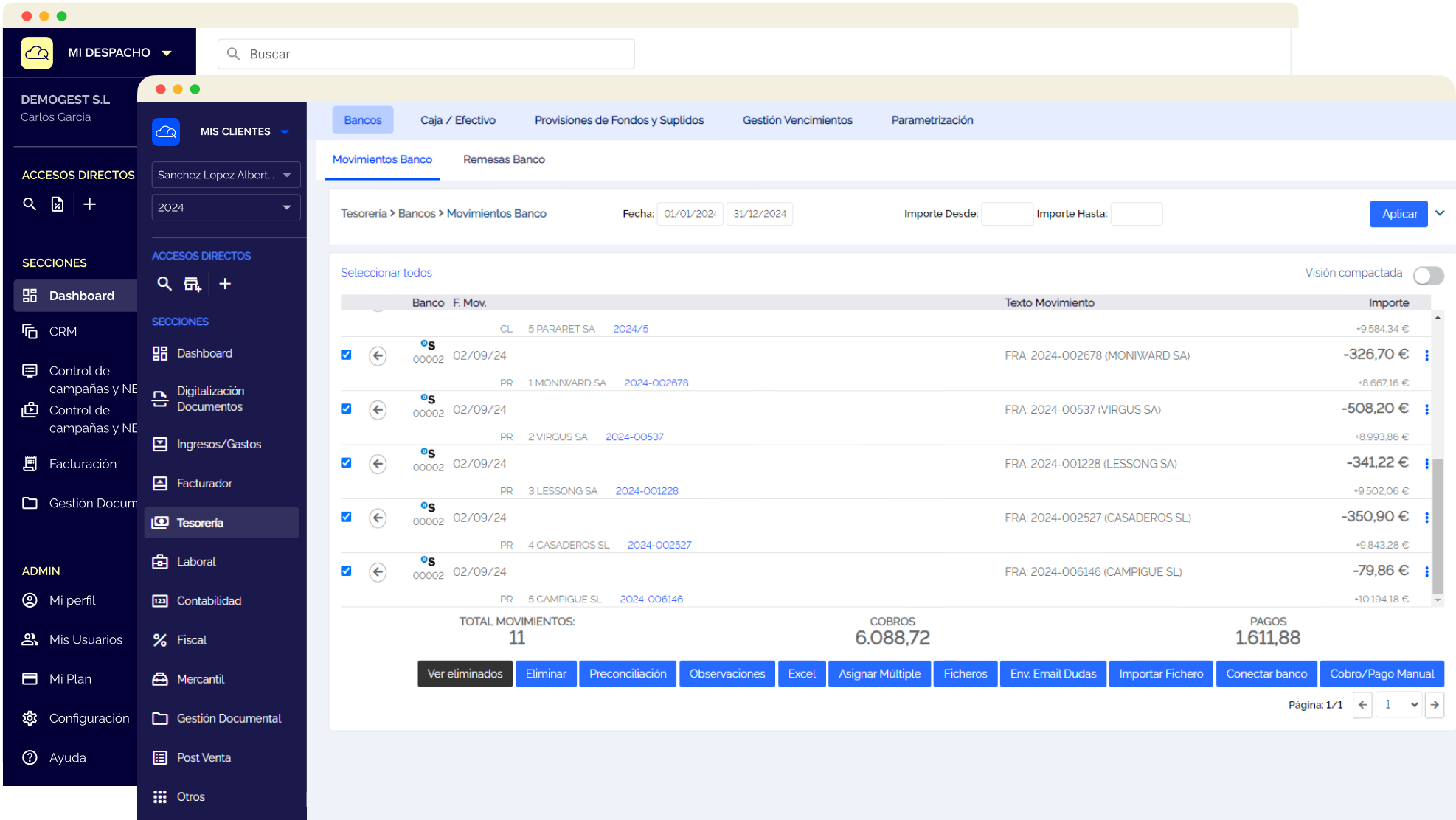
Task: Open invoice link 2024-002678
Action: 656,383
